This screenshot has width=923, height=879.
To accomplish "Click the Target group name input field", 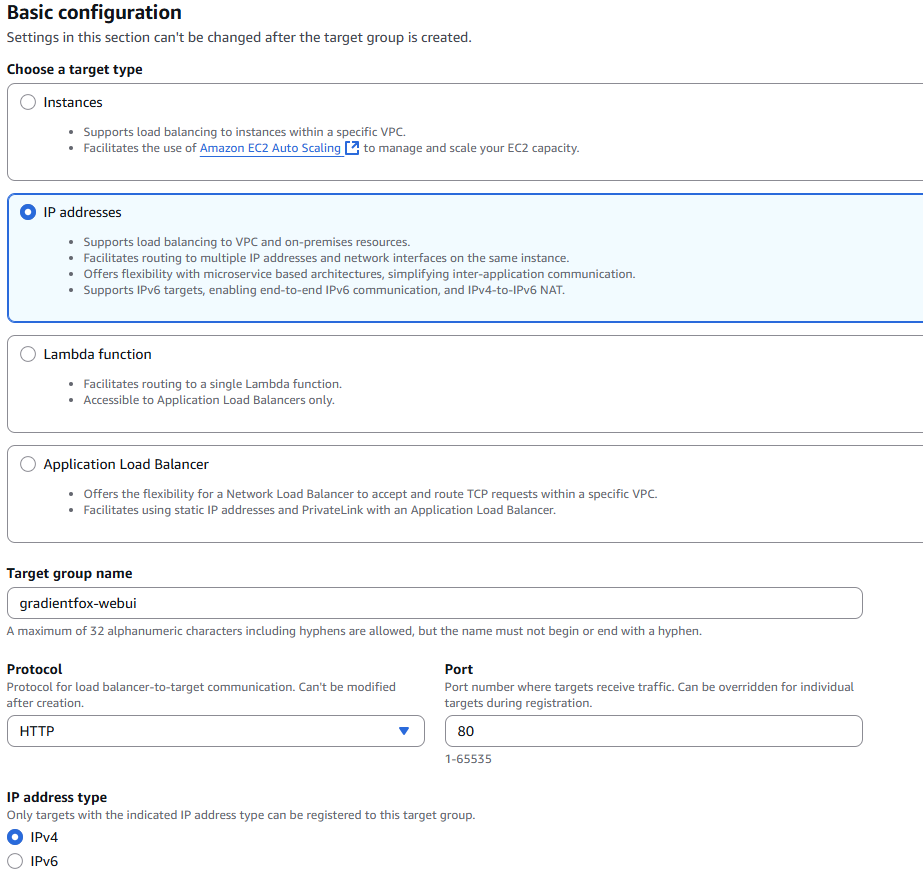I will point(434,603).
